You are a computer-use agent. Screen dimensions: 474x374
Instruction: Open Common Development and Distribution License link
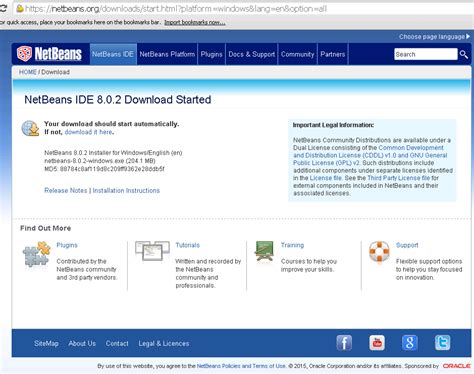point(370,155)
